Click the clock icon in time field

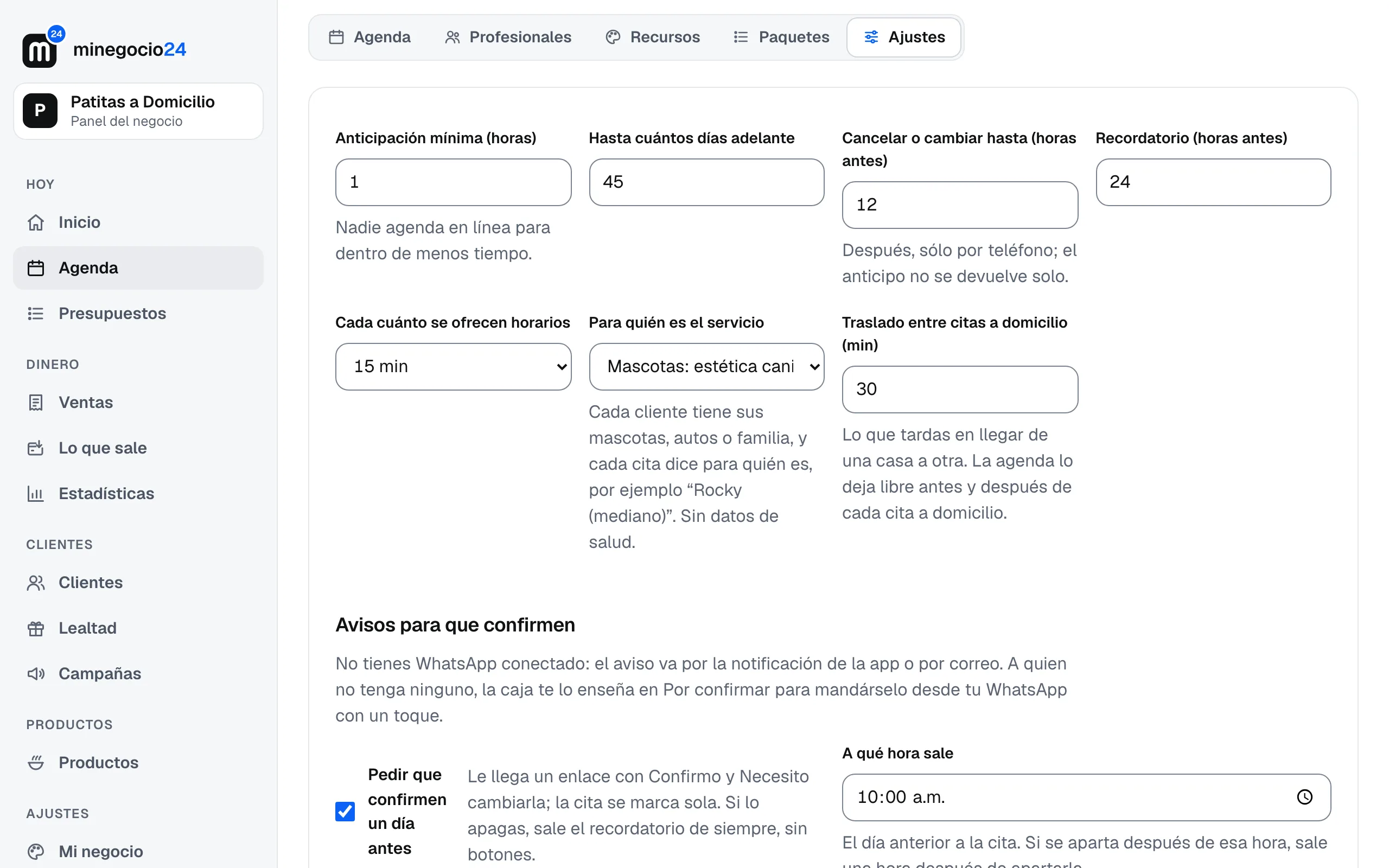(1304, 797)
